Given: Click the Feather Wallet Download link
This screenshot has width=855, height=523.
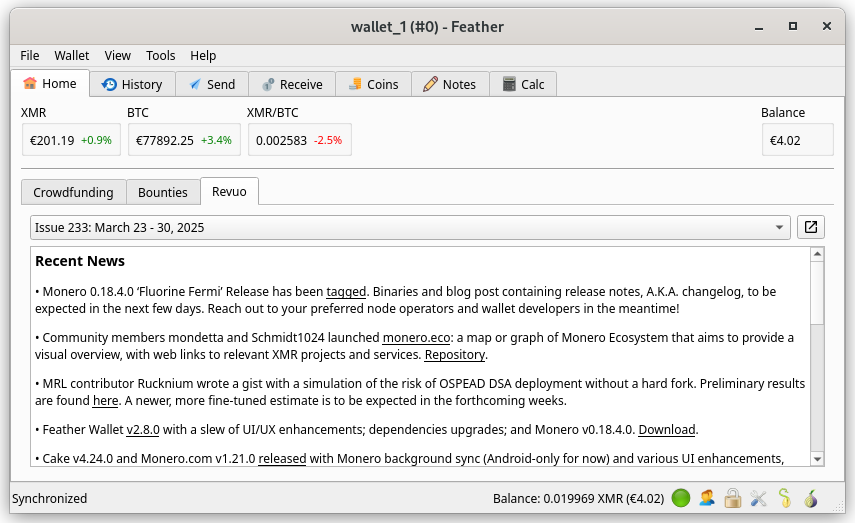Looking at the screenshot, I should point(667,430).
